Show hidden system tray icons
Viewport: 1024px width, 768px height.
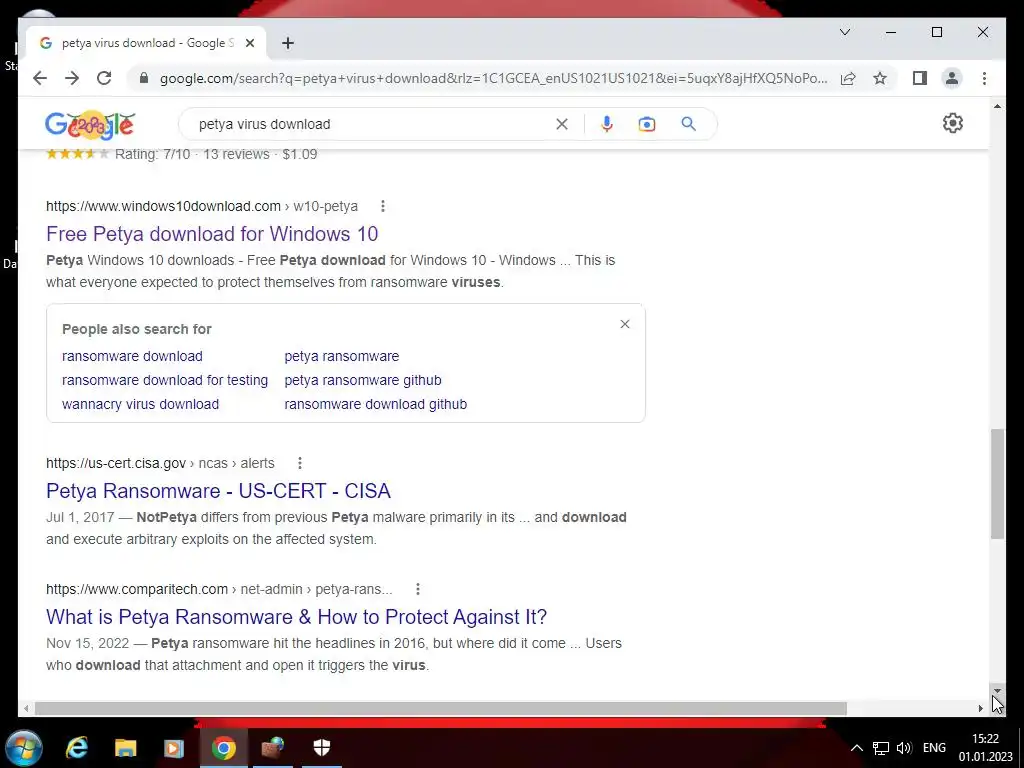pos(857,748)
